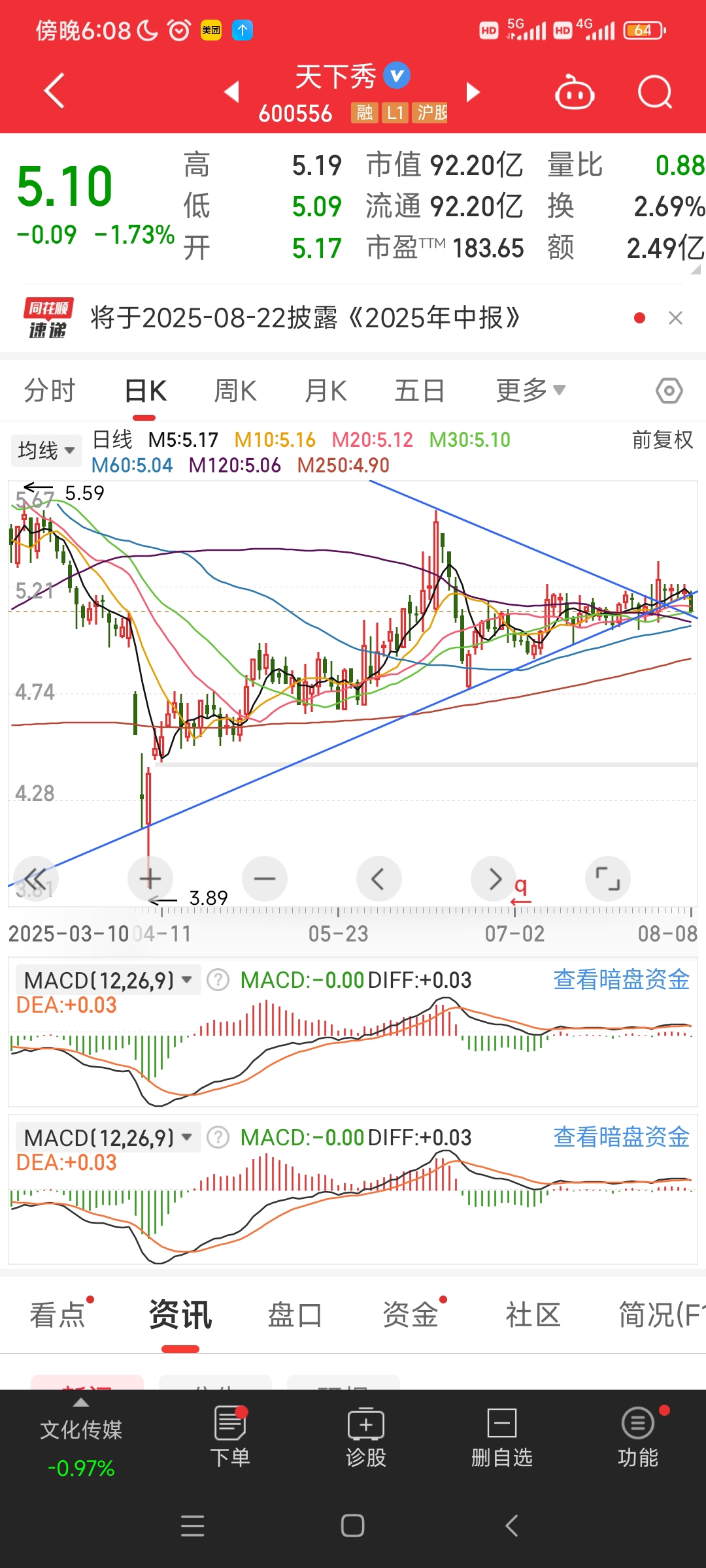
Task: Open 看点 section tab
Action: [x=58, y=1315]
